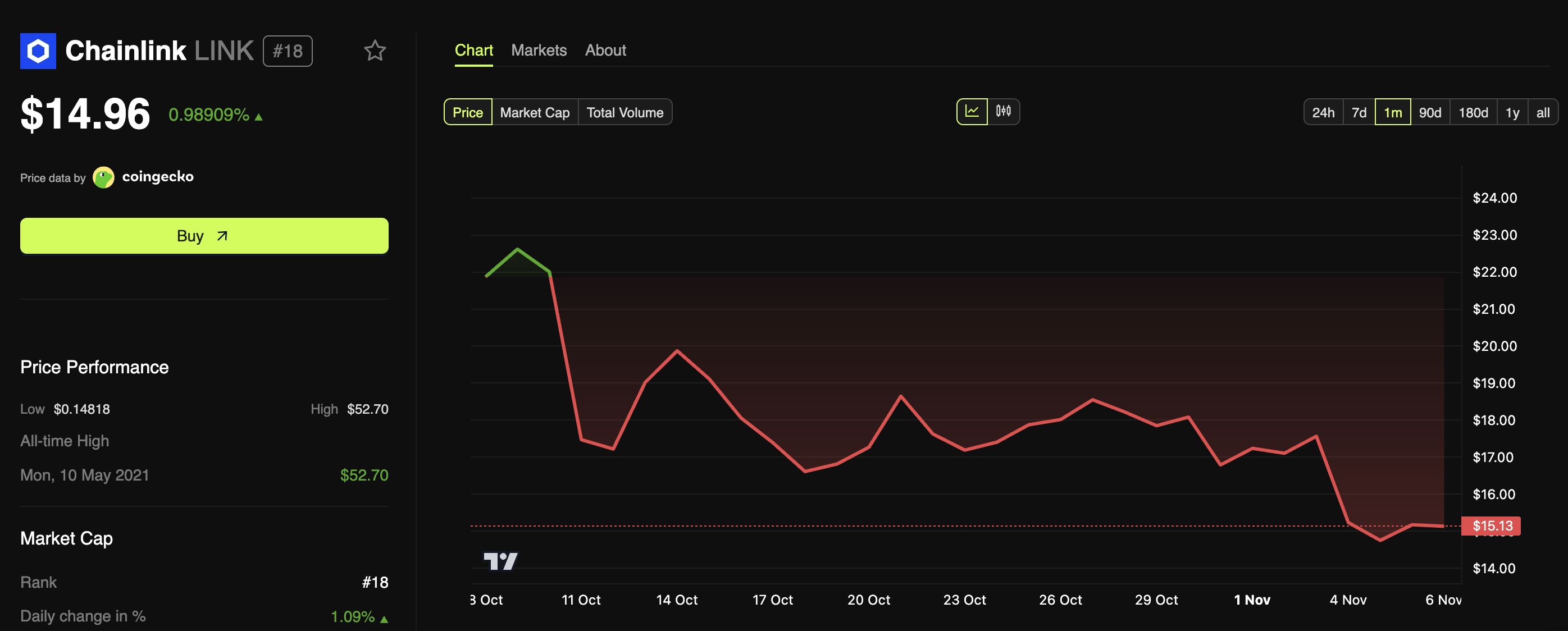Viewport: 1568px width, 631px height.
Task: Click the $15.13 current price label
Action: click(1491, 525)
